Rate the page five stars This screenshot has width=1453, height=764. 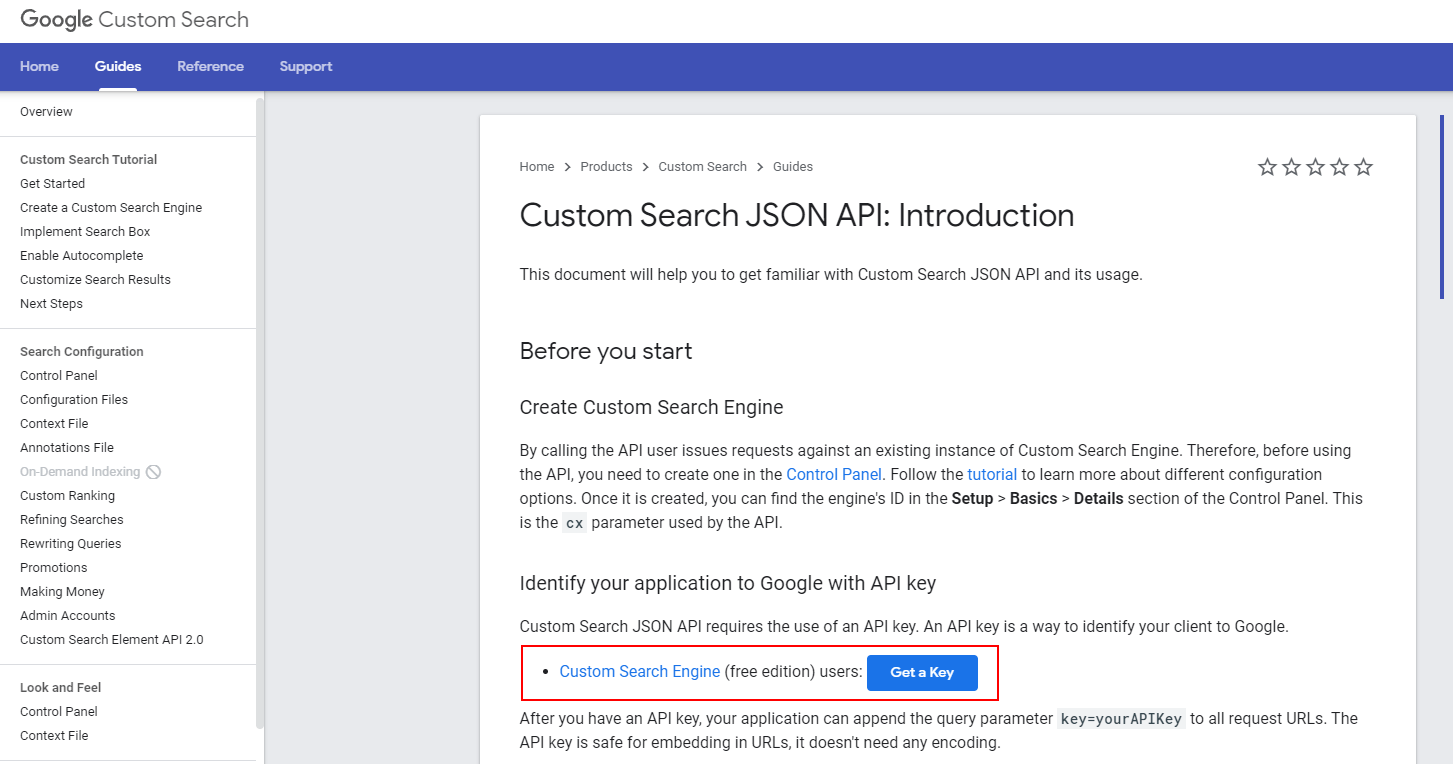tap(1363, 167)
